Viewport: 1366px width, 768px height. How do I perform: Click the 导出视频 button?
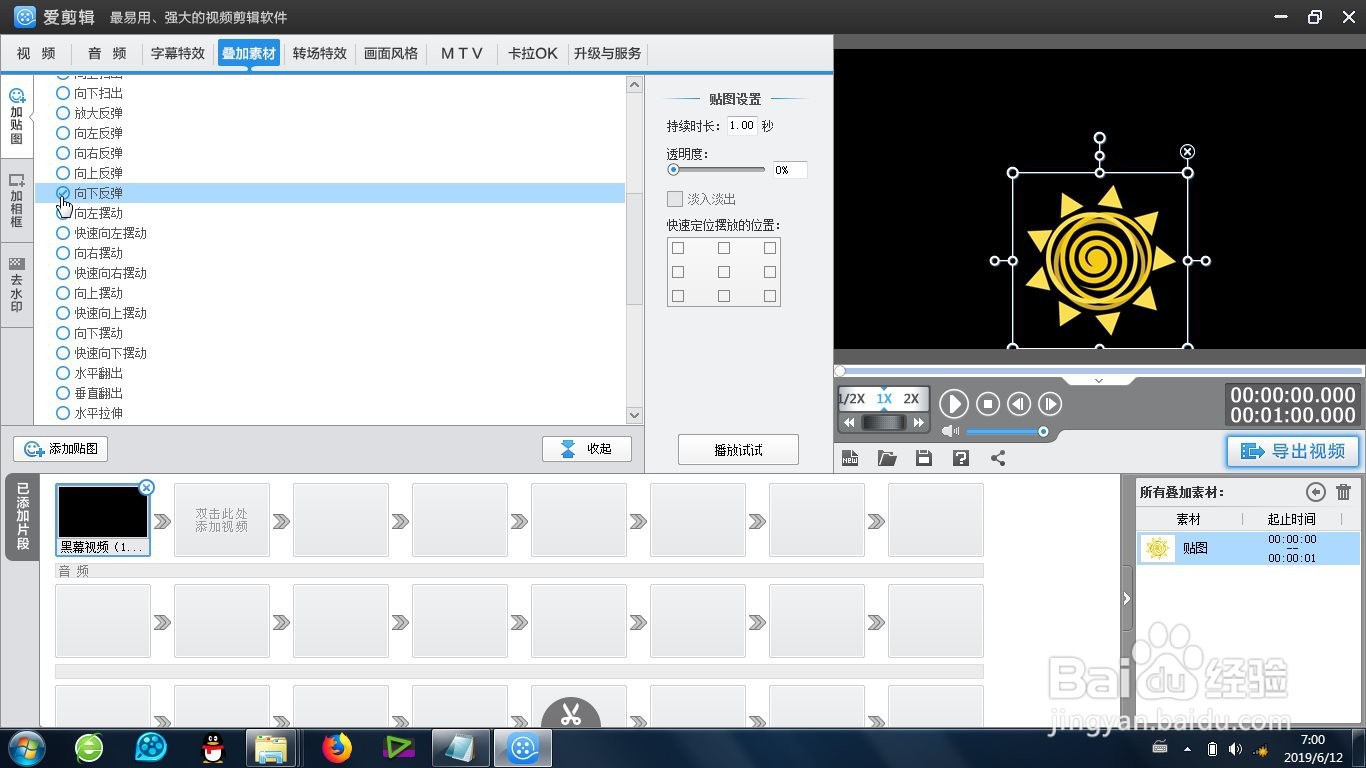(x=1293, y=451)
